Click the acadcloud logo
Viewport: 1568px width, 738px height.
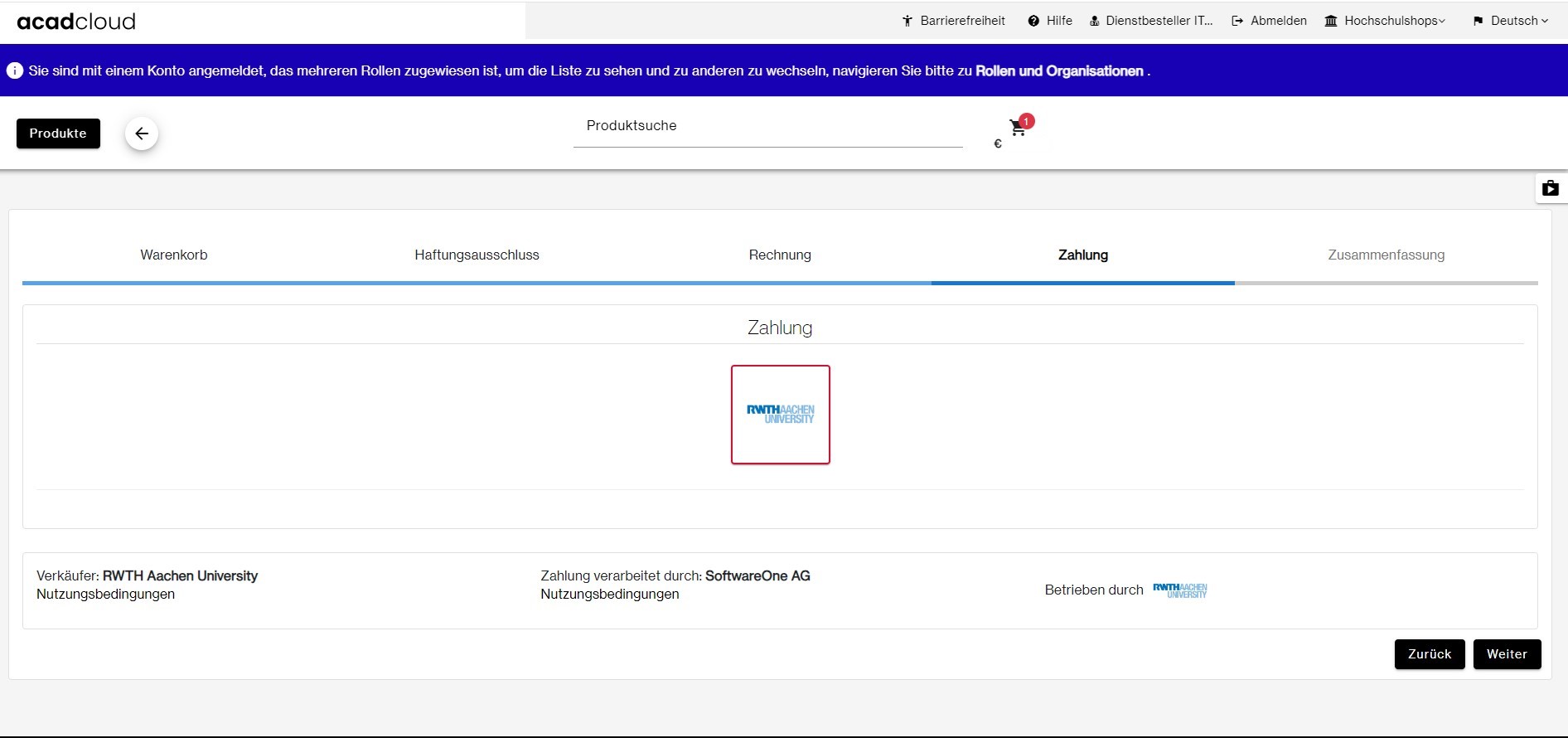76,22
